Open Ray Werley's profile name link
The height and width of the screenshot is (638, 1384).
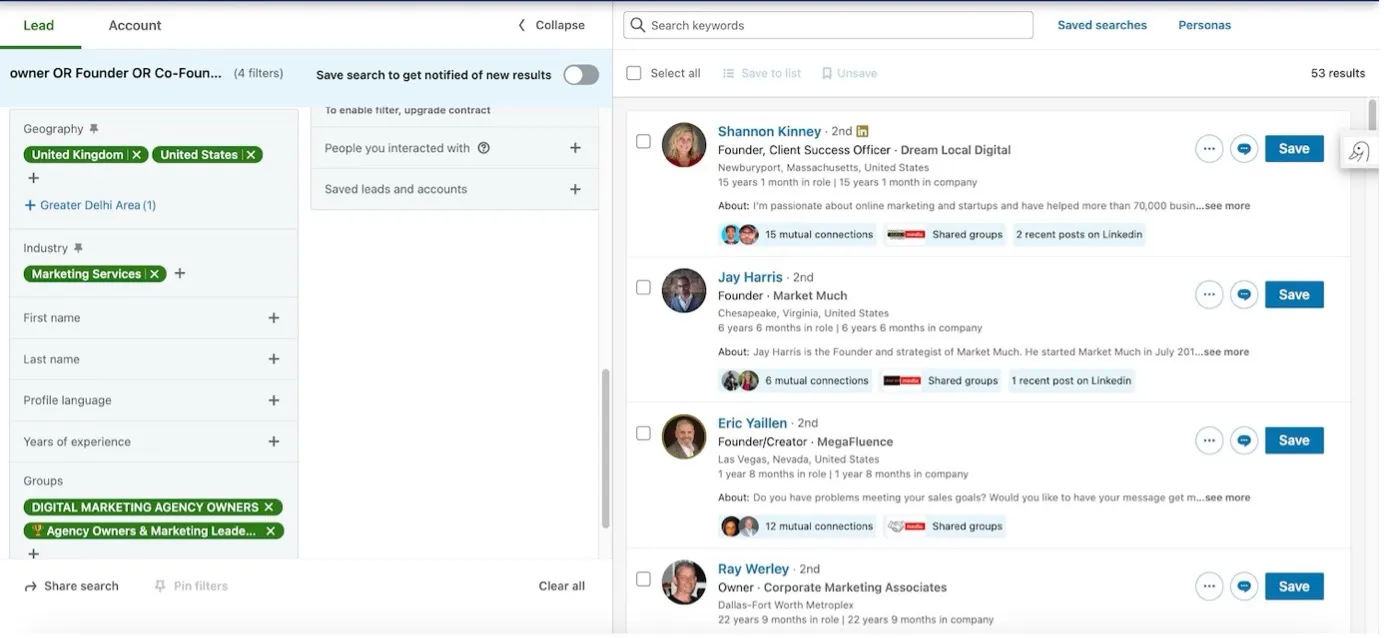tap(754, 569)
